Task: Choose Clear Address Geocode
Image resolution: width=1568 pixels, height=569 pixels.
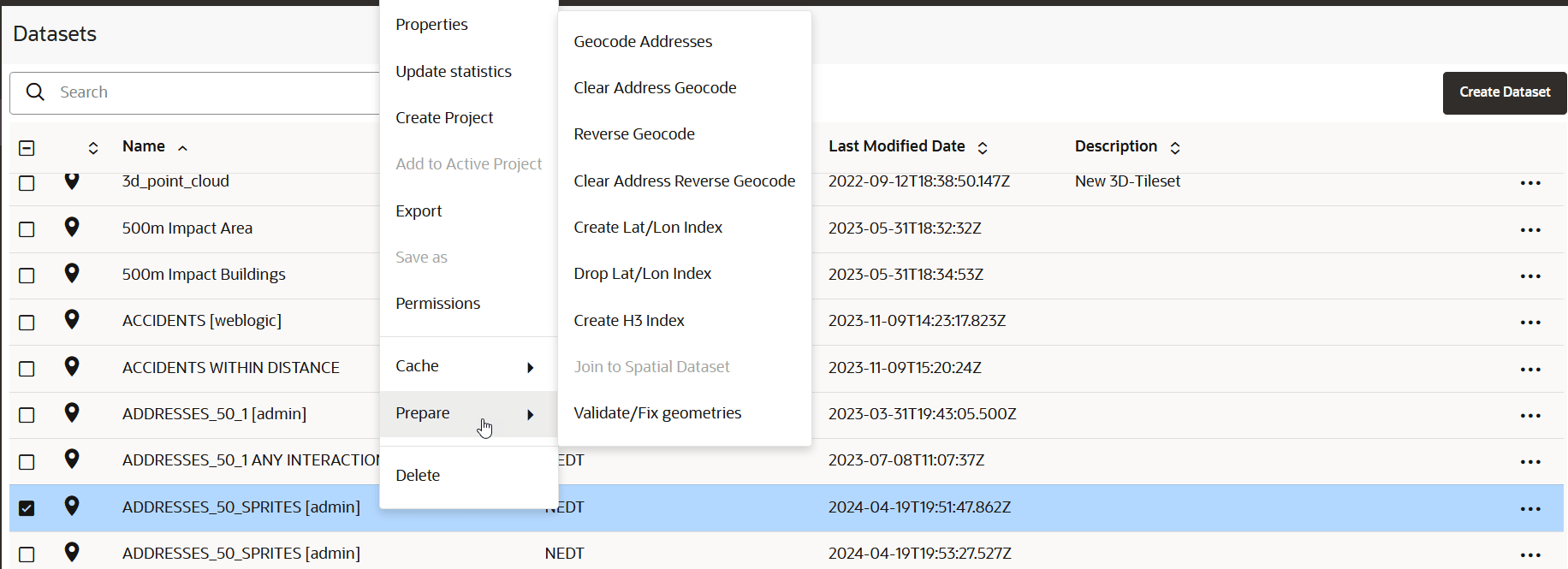Action: [x=655, y=88]
